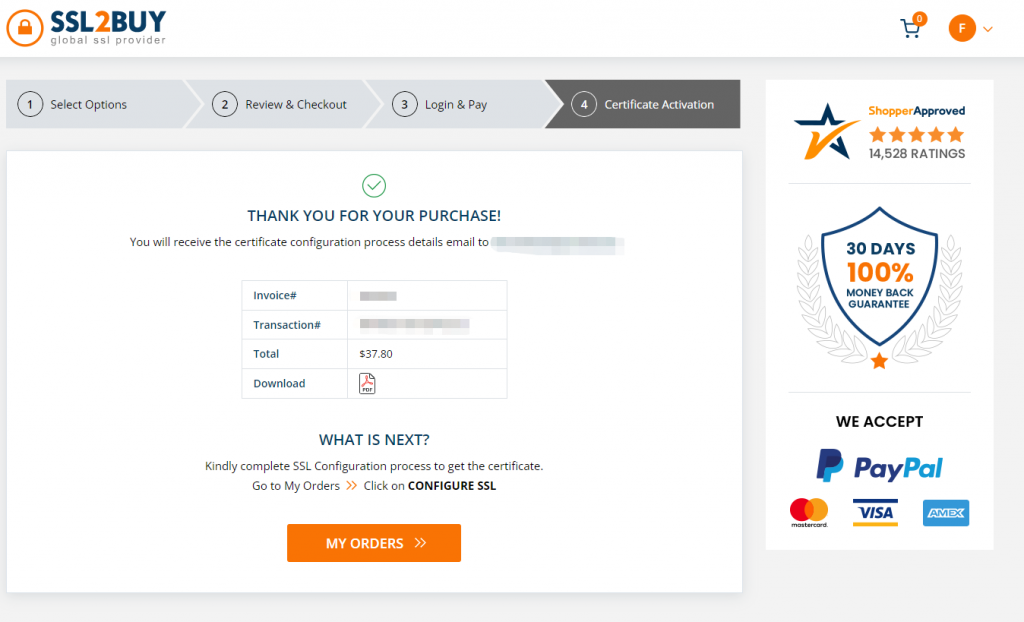Click the Mastercard logo
1024x622 pixels.
tap(809, 512)
